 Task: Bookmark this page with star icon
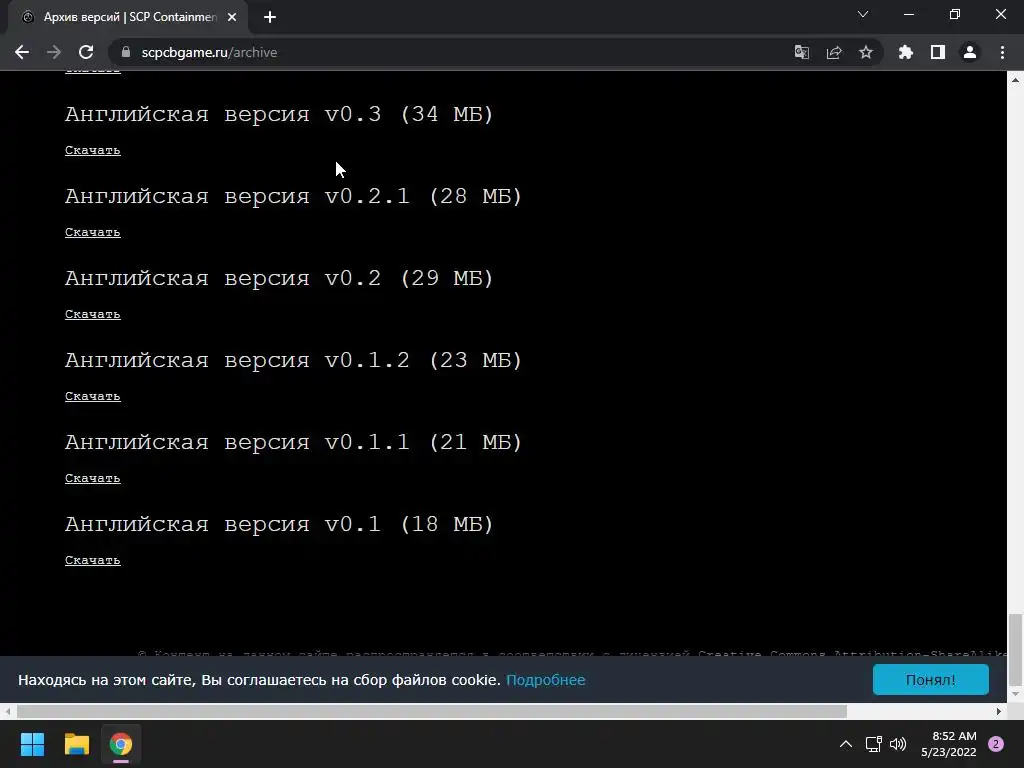point(865,52)
